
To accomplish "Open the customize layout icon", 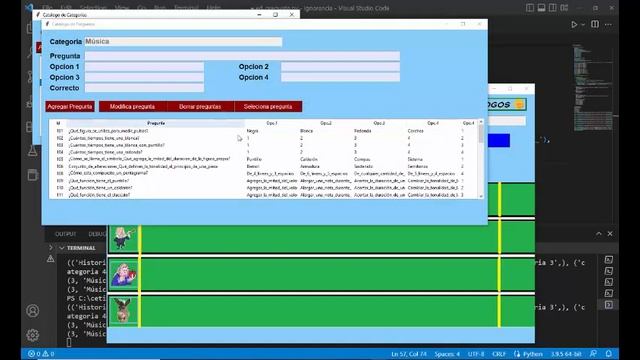I will (x=564, y=8).
